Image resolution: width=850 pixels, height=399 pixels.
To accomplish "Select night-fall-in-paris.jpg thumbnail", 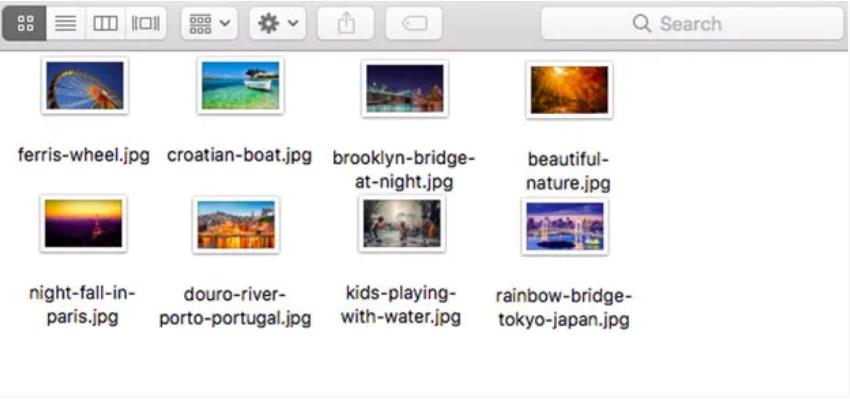I will pos(83,223).
